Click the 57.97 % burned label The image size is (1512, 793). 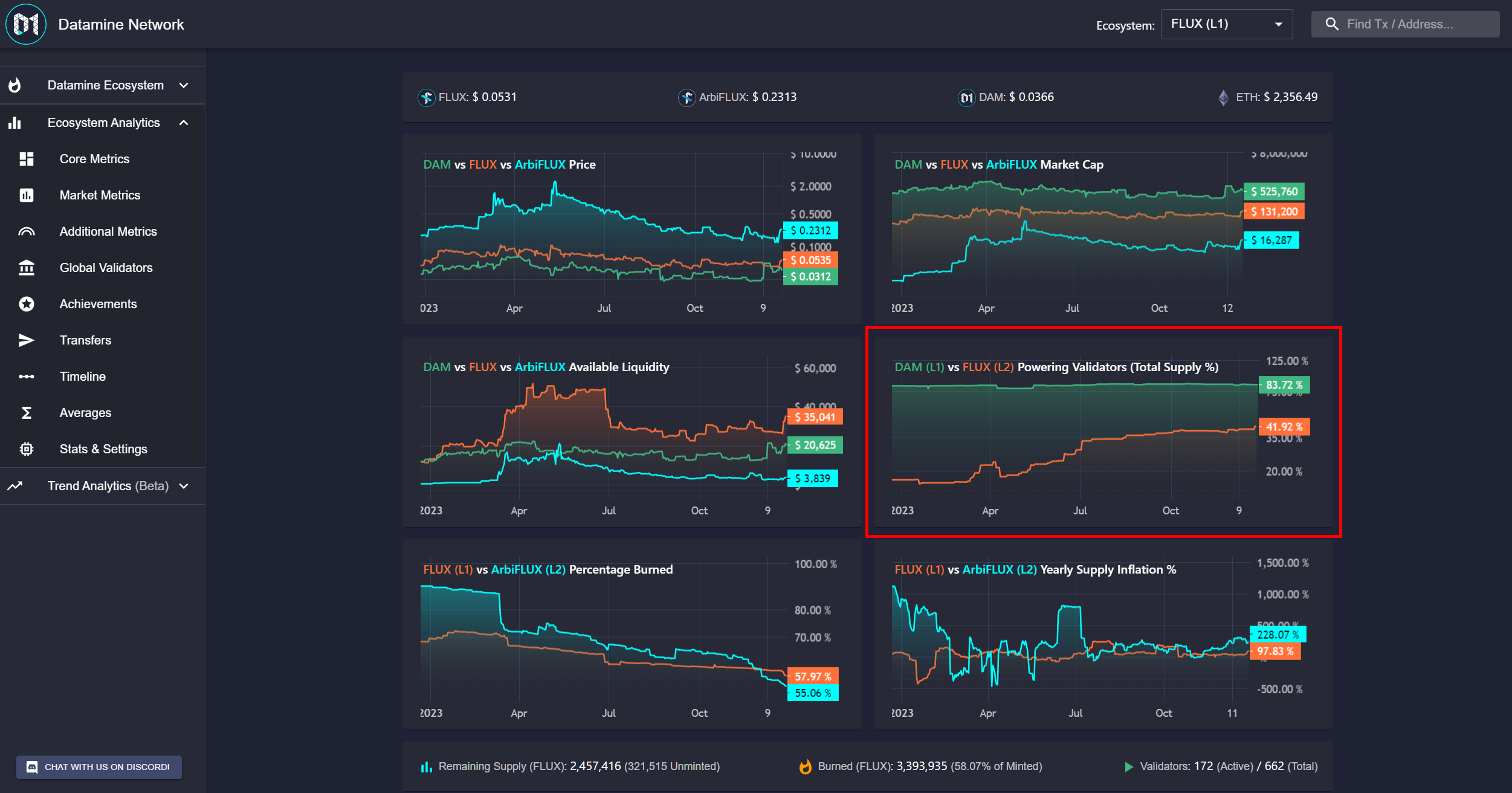point(813,676)
